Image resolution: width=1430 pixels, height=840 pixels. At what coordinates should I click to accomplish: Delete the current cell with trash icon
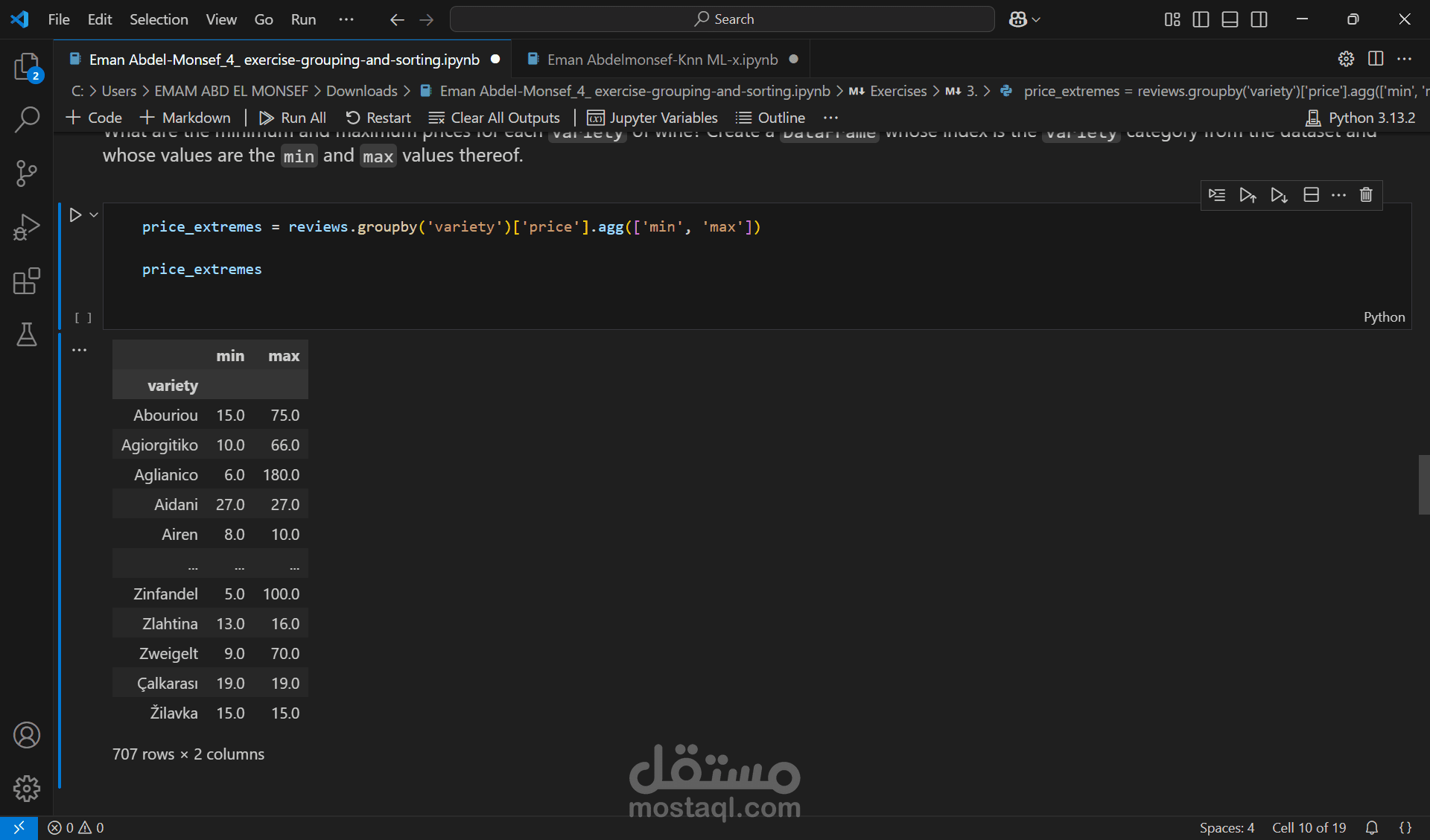1366,195
